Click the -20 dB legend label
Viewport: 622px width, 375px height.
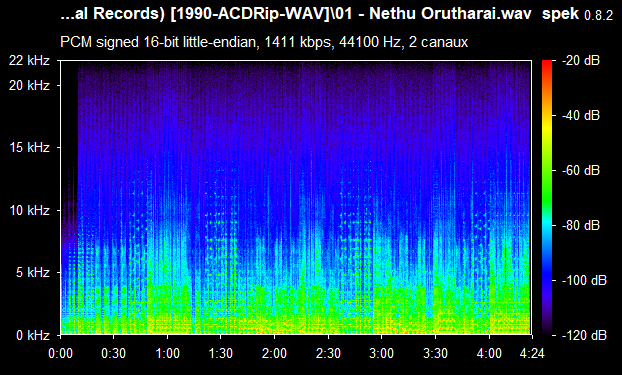[581, 61]
